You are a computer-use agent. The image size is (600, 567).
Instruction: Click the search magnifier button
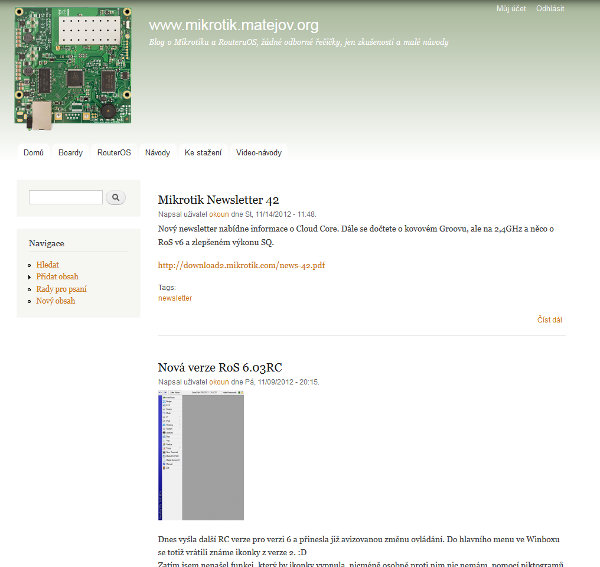pos(116,197)
